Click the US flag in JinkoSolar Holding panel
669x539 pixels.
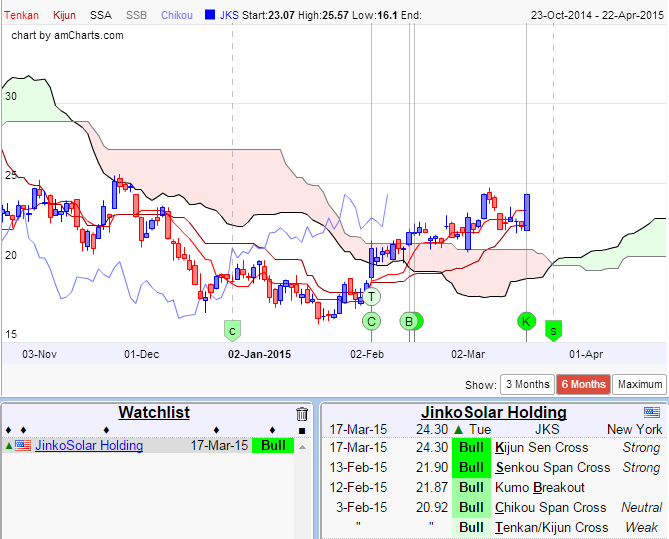tap(652, 412)
